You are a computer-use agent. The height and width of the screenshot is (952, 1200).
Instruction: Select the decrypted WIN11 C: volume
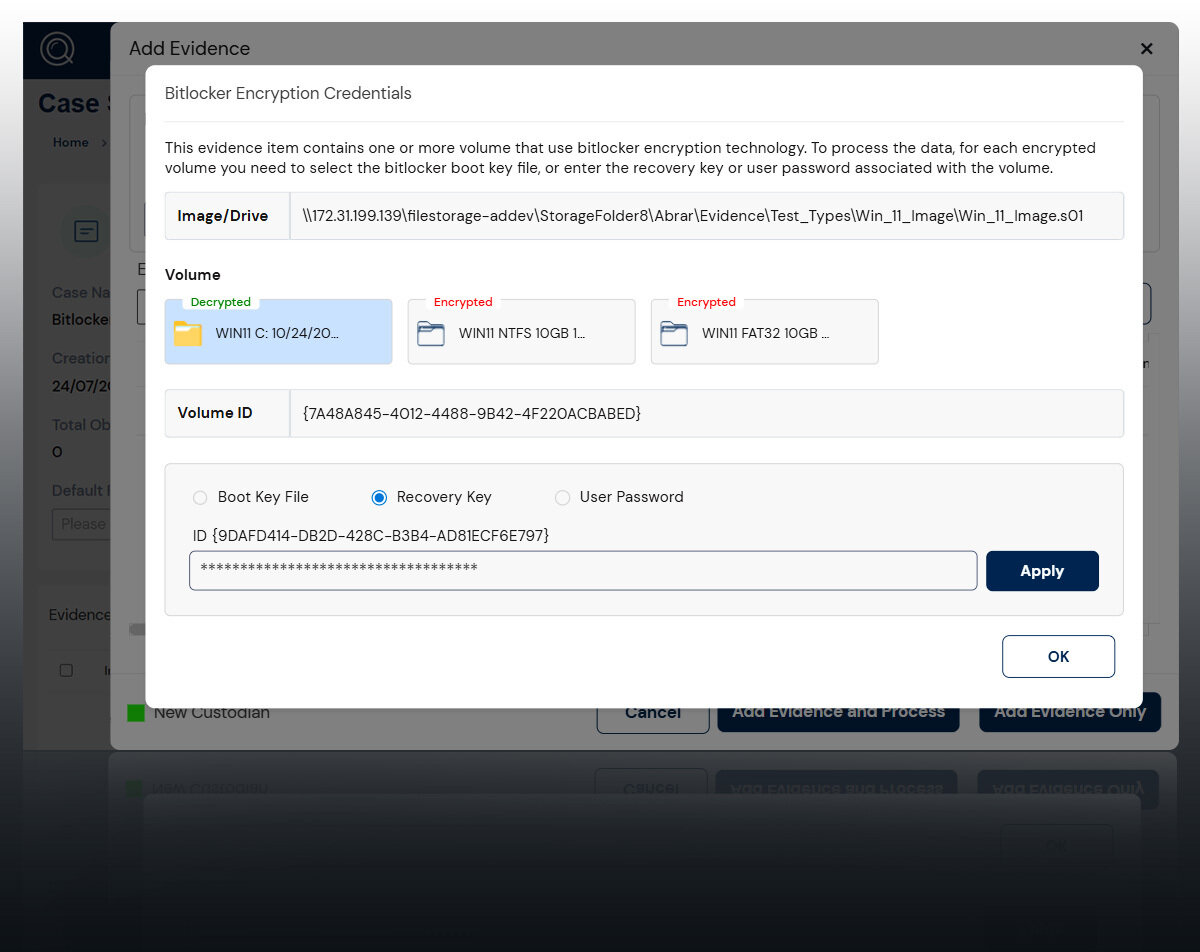pyautogui.click(x=278, y=332)
